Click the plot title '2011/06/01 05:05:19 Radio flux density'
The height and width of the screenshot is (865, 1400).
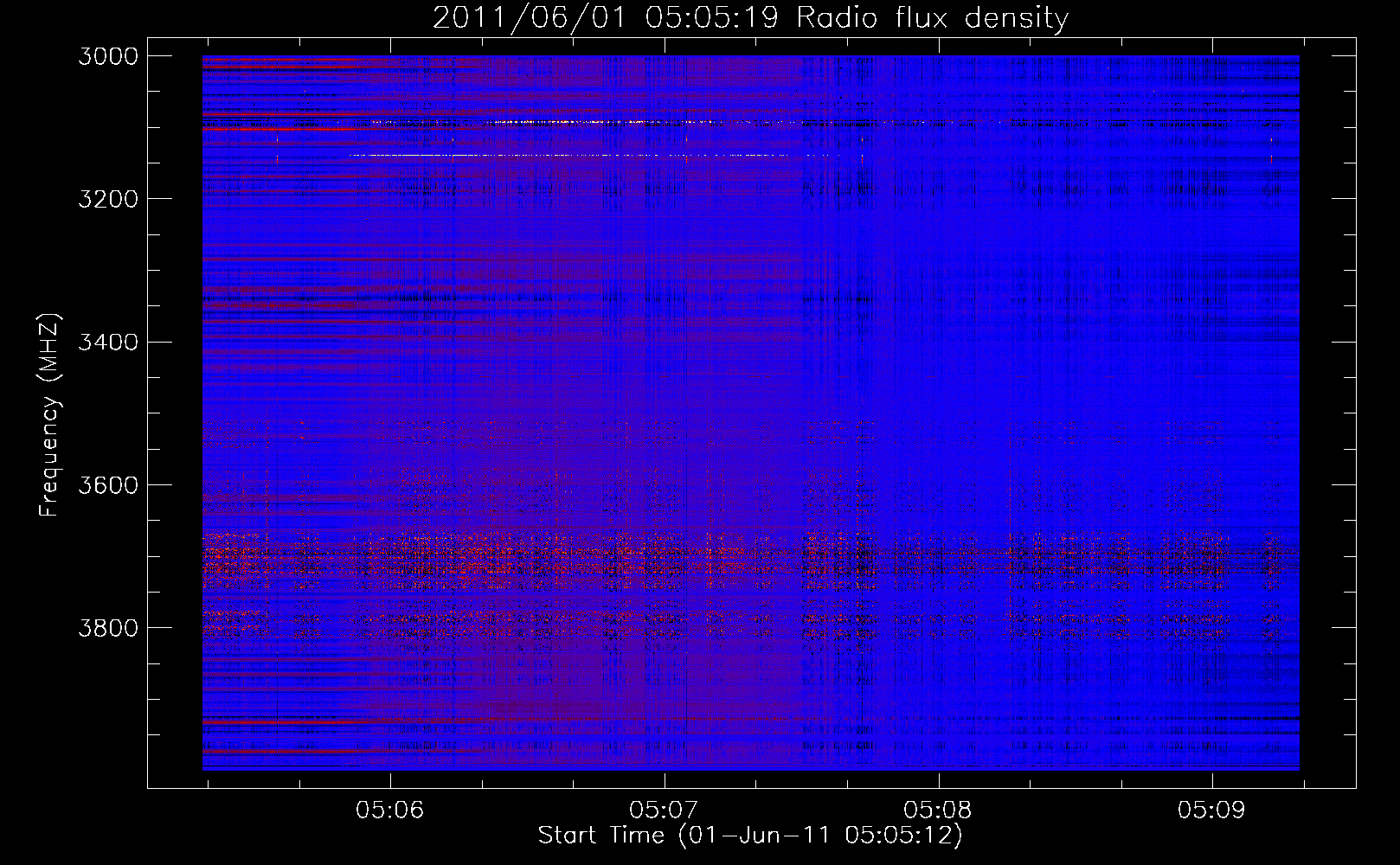pyautogui.click(x=750, y=18)
